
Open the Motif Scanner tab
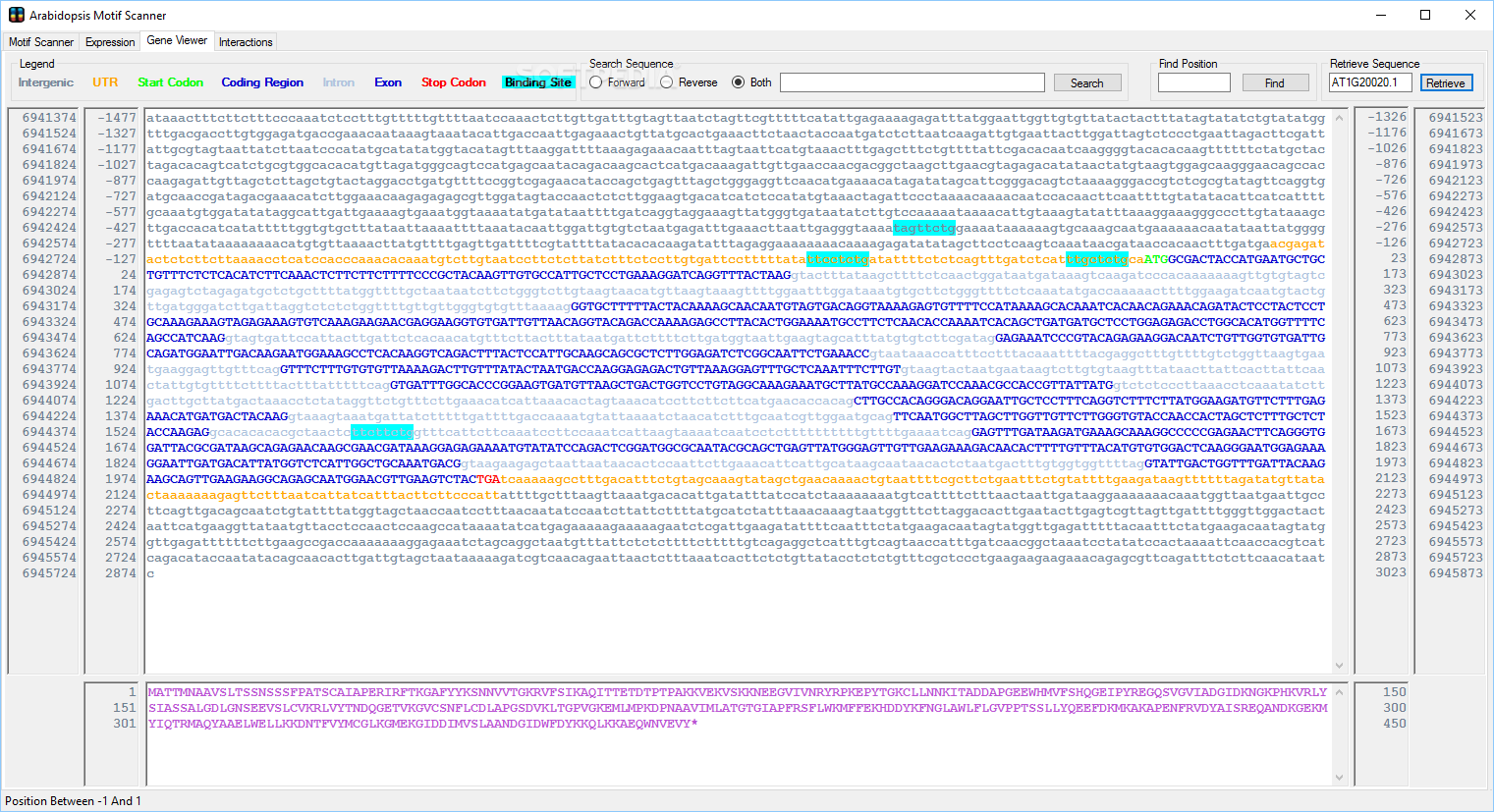click(41, 42)
